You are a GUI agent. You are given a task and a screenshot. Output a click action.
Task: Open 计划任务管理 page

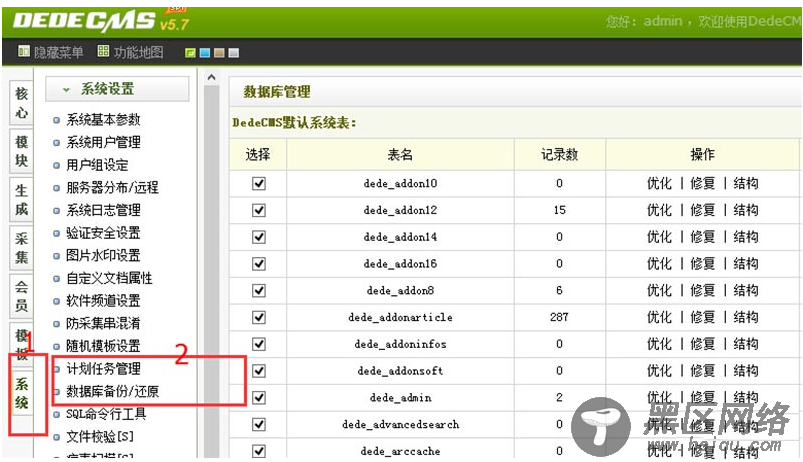(103, 368)
